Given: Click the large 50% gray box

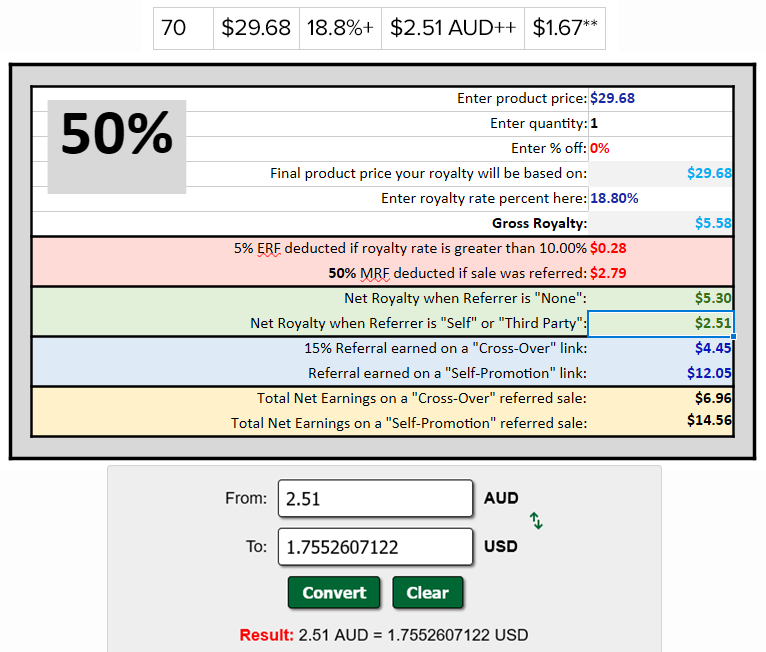Looking at the screenshot, I should coord(117,147).
